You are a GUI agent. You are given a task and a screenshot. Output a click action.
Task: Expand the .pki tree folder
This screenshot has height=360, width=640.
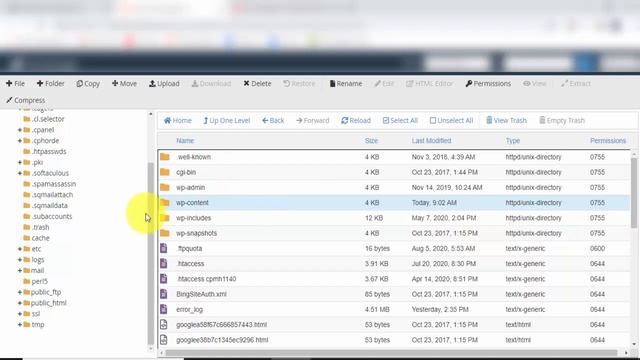pyautogui.click(x=20, y=162)
